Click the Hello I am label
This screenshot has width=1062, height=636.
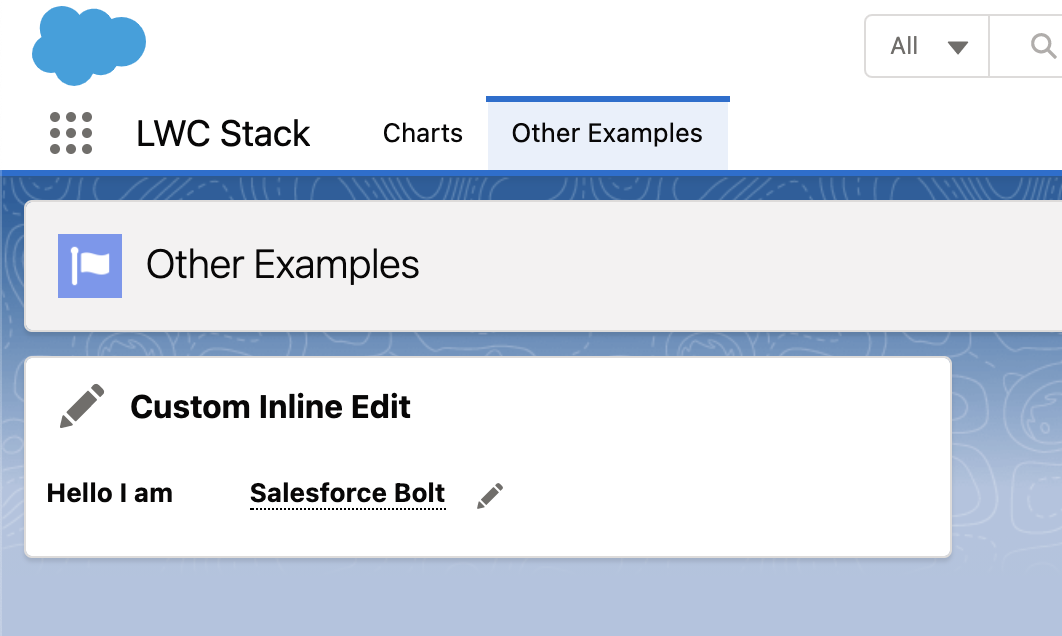click(110, 493)
